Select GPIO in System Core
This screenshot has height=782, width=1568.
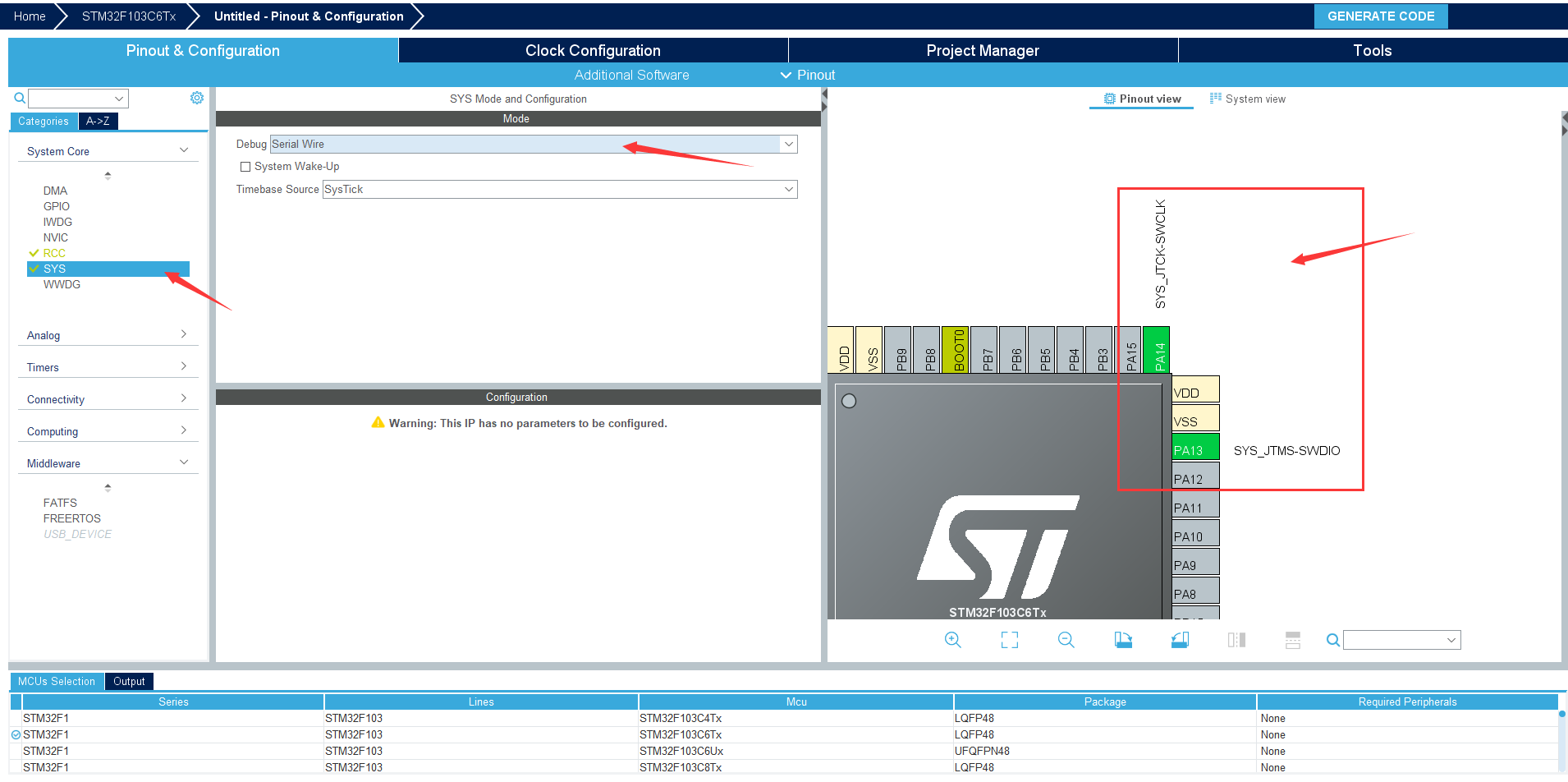pyautogui.click(x=56, y=206)
